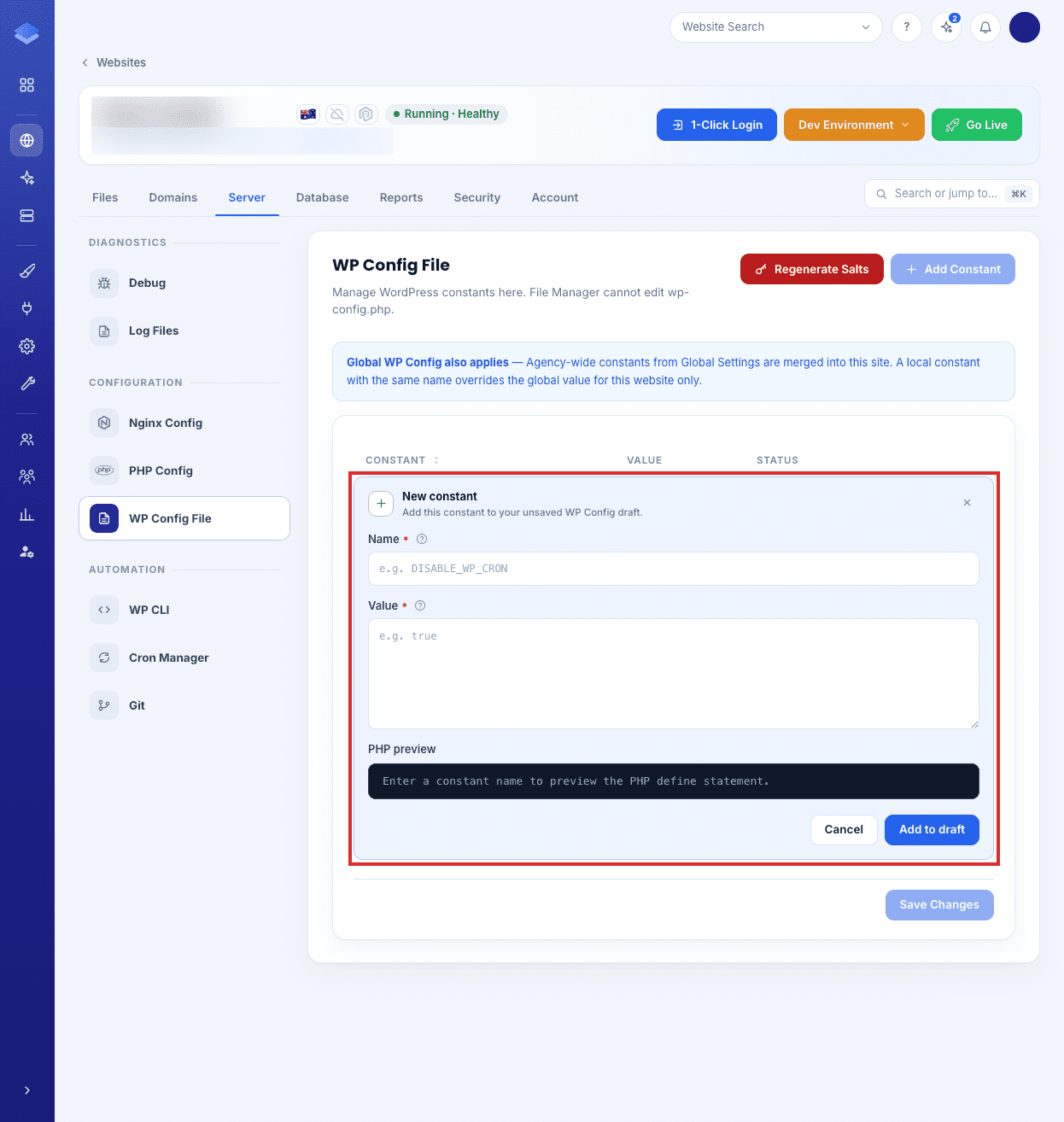Open WP CLI
The height and width of the screenshot is (1122, 1064).
click(x=184, y=610)
